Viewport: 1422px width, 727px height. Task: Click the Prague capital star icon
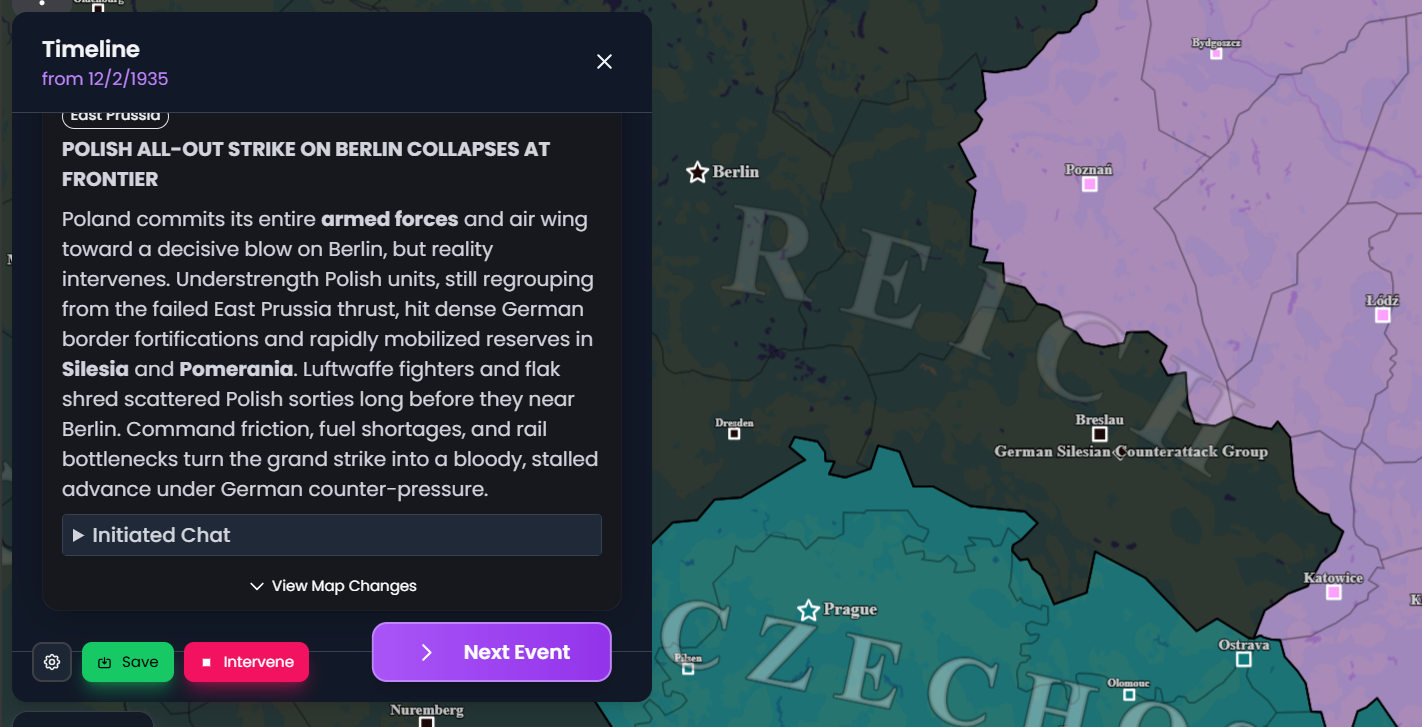click(808, 610)
